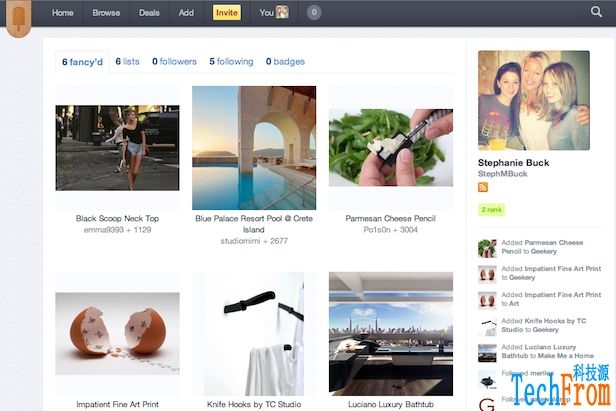
Task: Open the Browse menu
Action: (106, 13)
